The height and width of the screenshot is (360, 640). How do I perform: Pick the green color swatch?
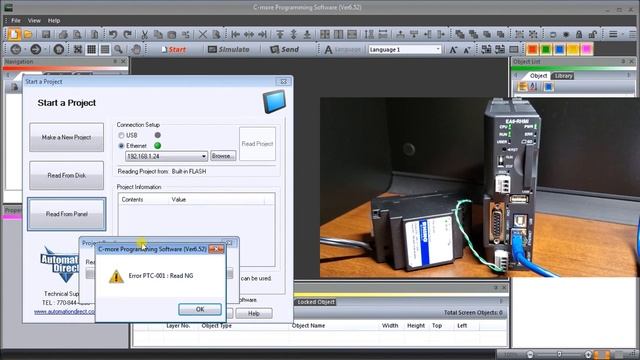click(546, 49)
